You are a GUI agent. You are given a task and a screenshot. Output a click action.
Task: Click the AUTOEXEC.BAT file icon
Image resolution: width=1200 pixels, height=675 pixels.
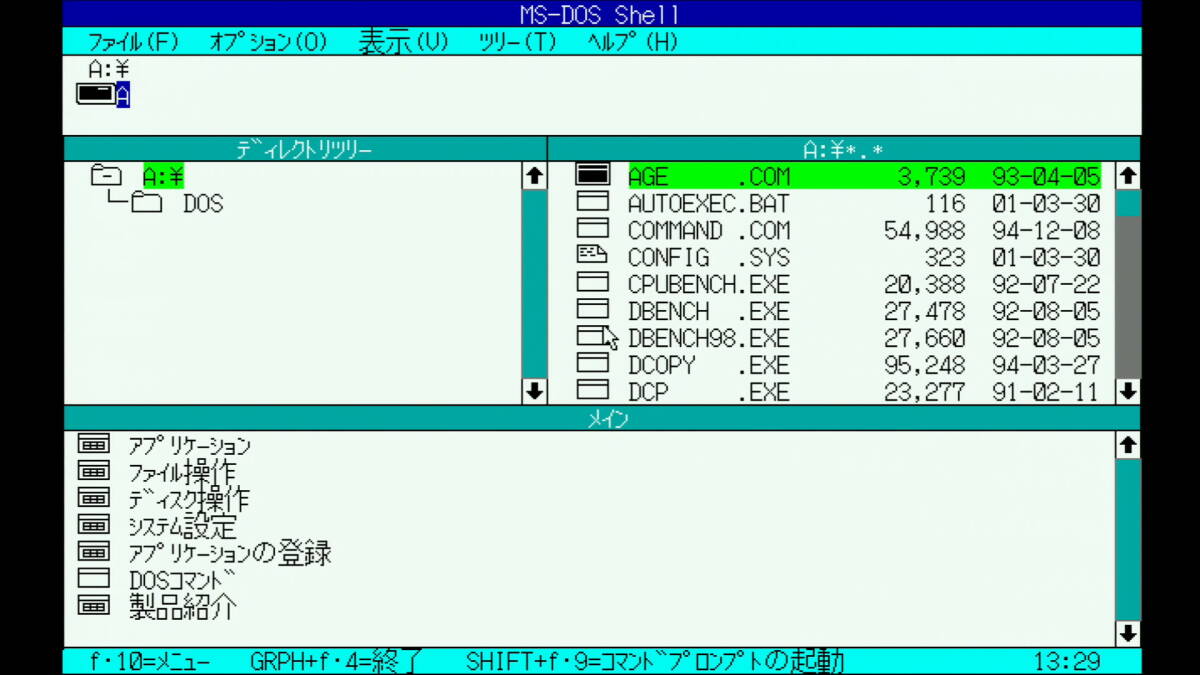pyautogui.click(x=593, y=202)
